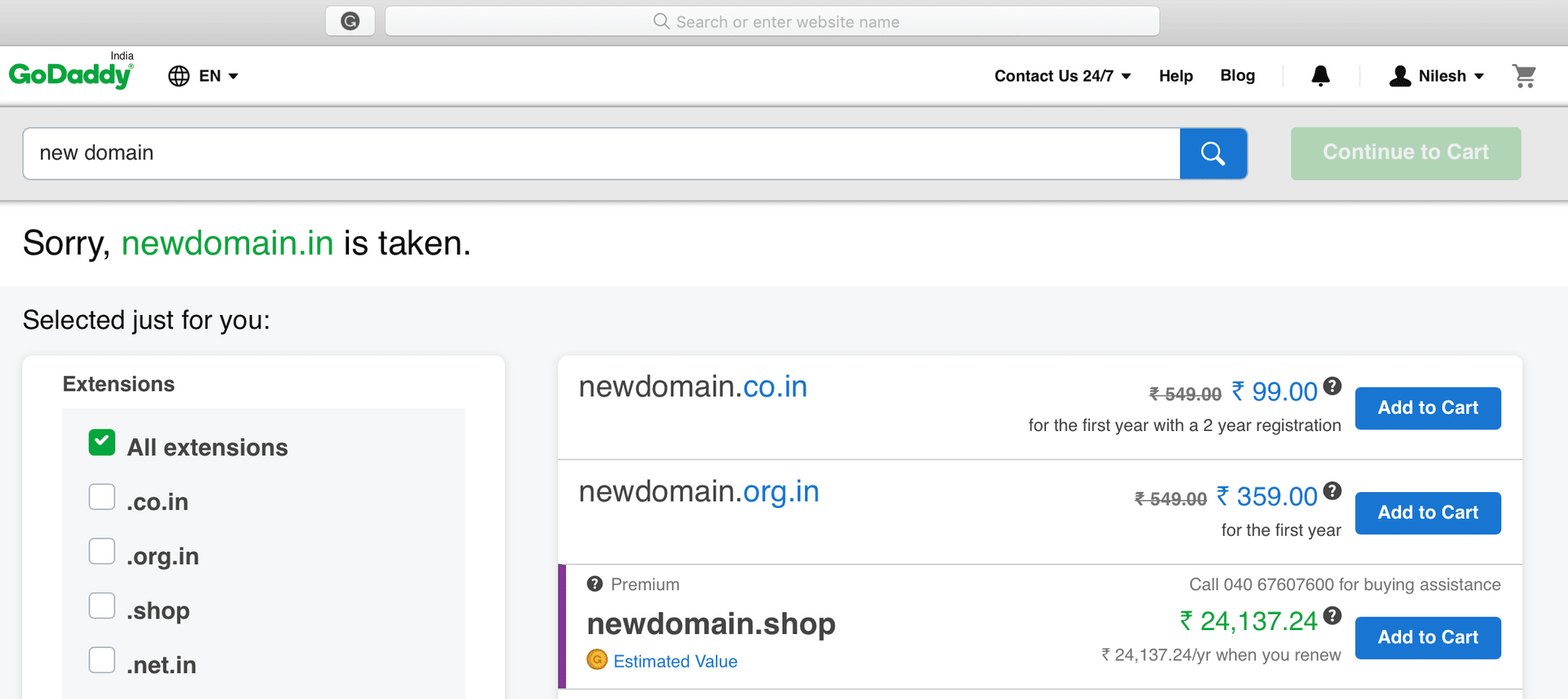Expand the Contact Us 24/7 dropdown
This screenshot has width=1568, height=699.
click(1062, 76)
